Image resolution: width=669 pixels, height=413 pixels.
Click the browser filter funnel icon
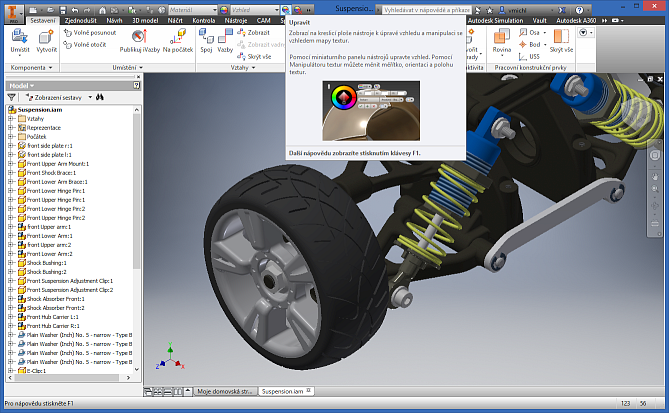coord(13,97)
